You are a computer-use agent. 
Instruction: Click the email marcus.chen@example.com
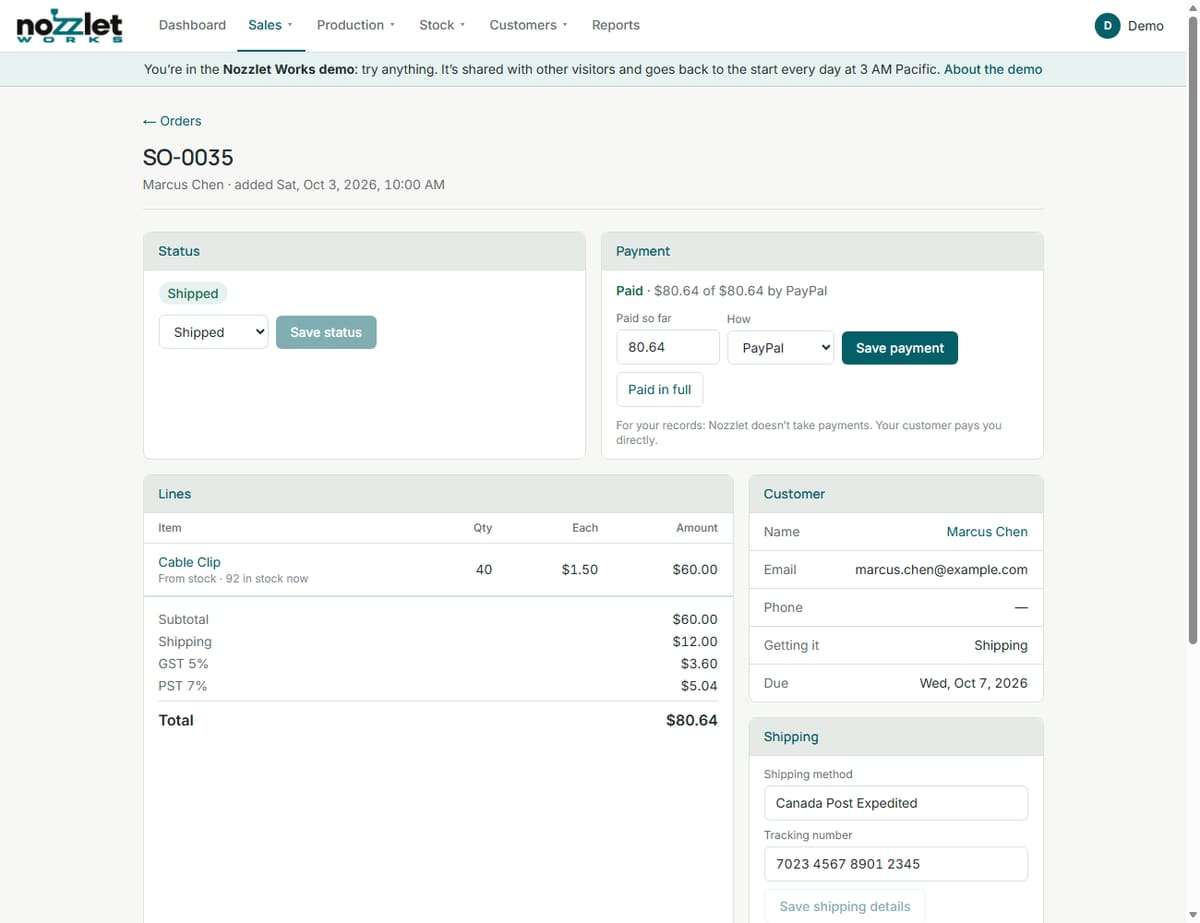(x=941, y=569)
